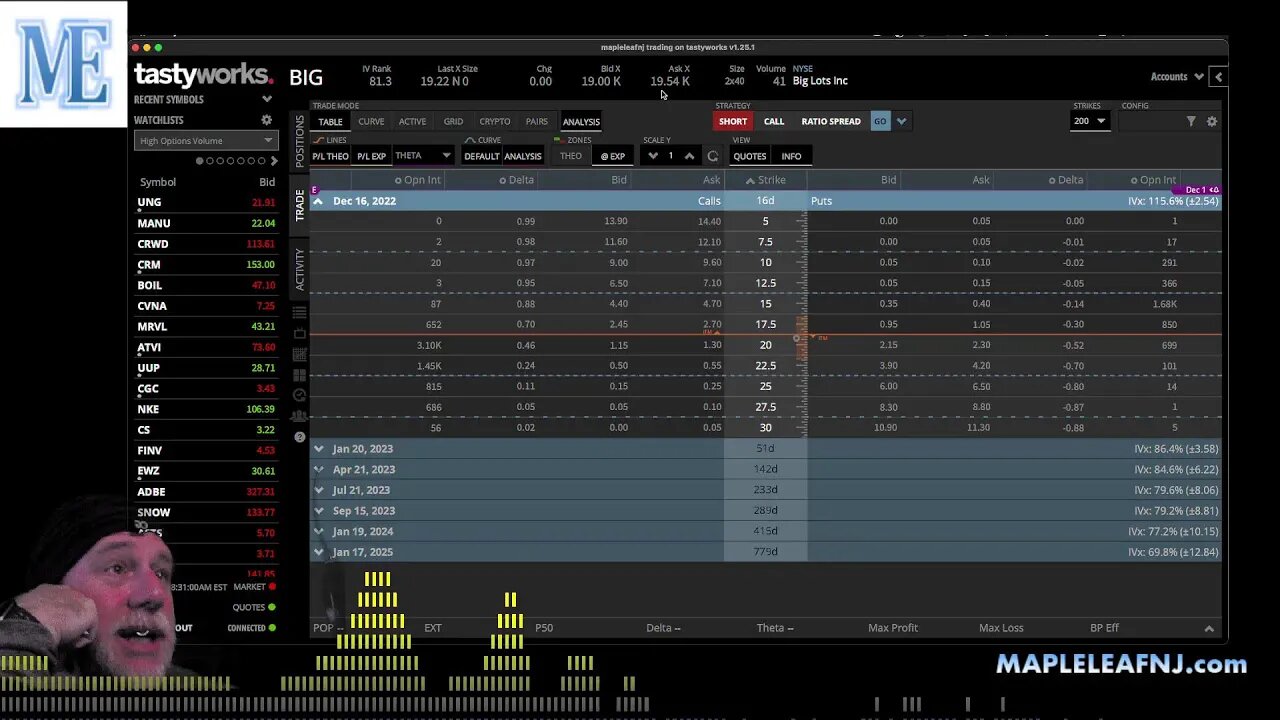Screen dimensions: 1280x720
Task: Expand the Jul 21, 2023 expiration
Action: [318, 490]
